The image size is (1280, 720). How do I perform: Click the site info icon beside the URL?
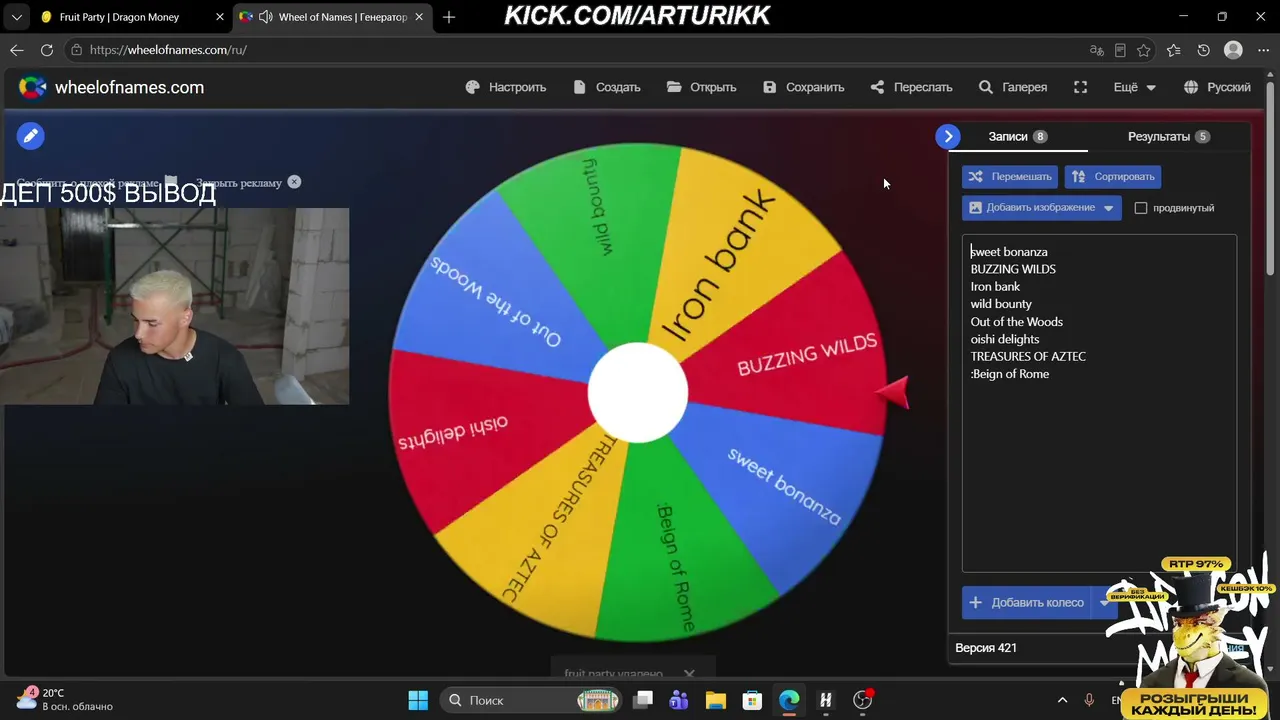point(77,50)
